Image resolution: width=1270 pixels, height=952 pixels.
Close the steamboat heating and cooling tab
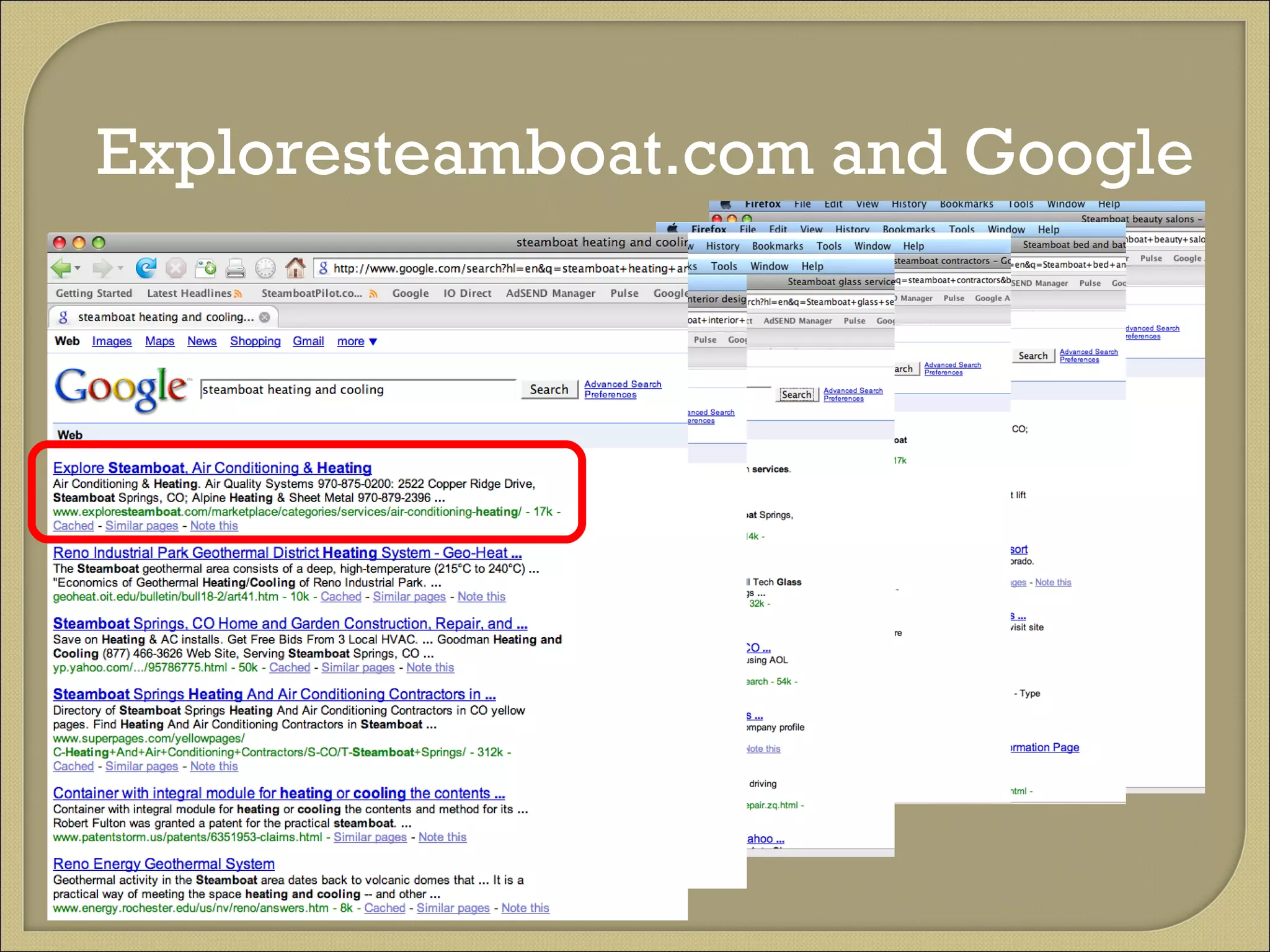click(265, 317)
